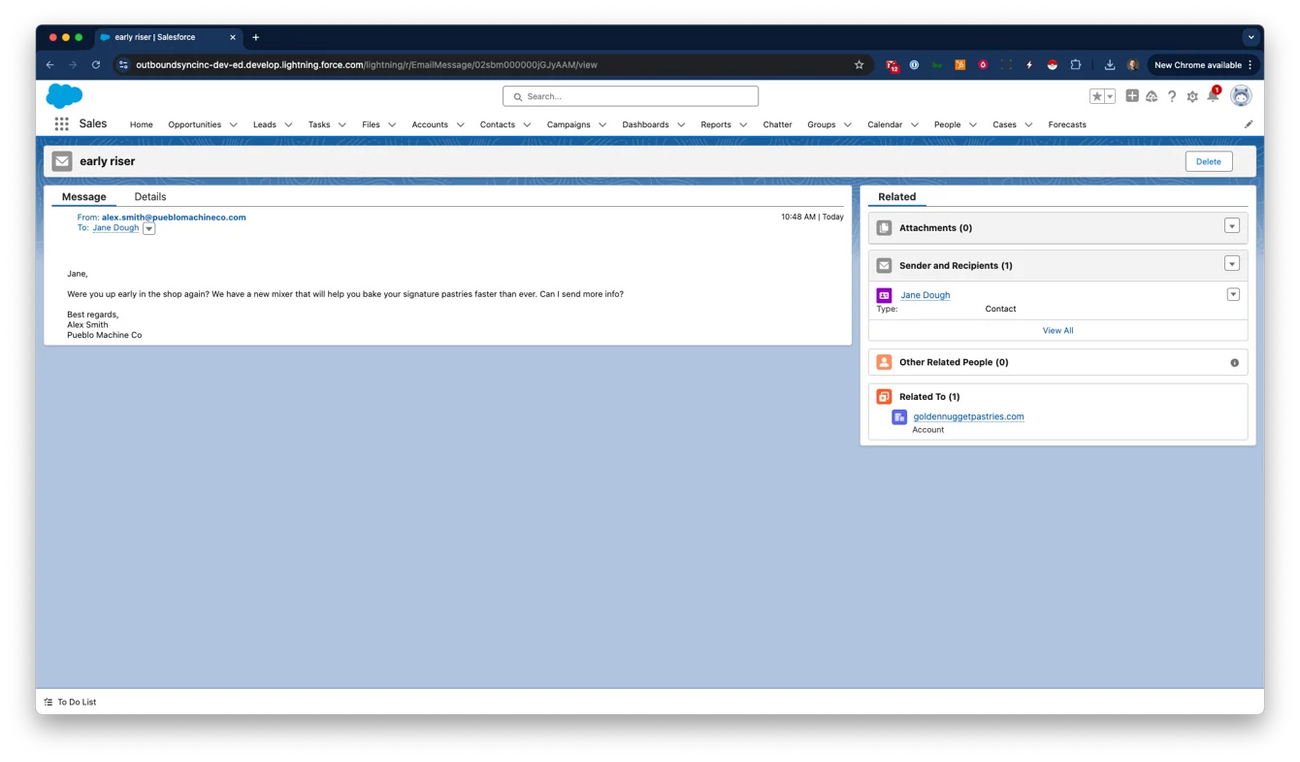Bookmark this page with the browser star
1300x762 pixels.
point(858,64)
